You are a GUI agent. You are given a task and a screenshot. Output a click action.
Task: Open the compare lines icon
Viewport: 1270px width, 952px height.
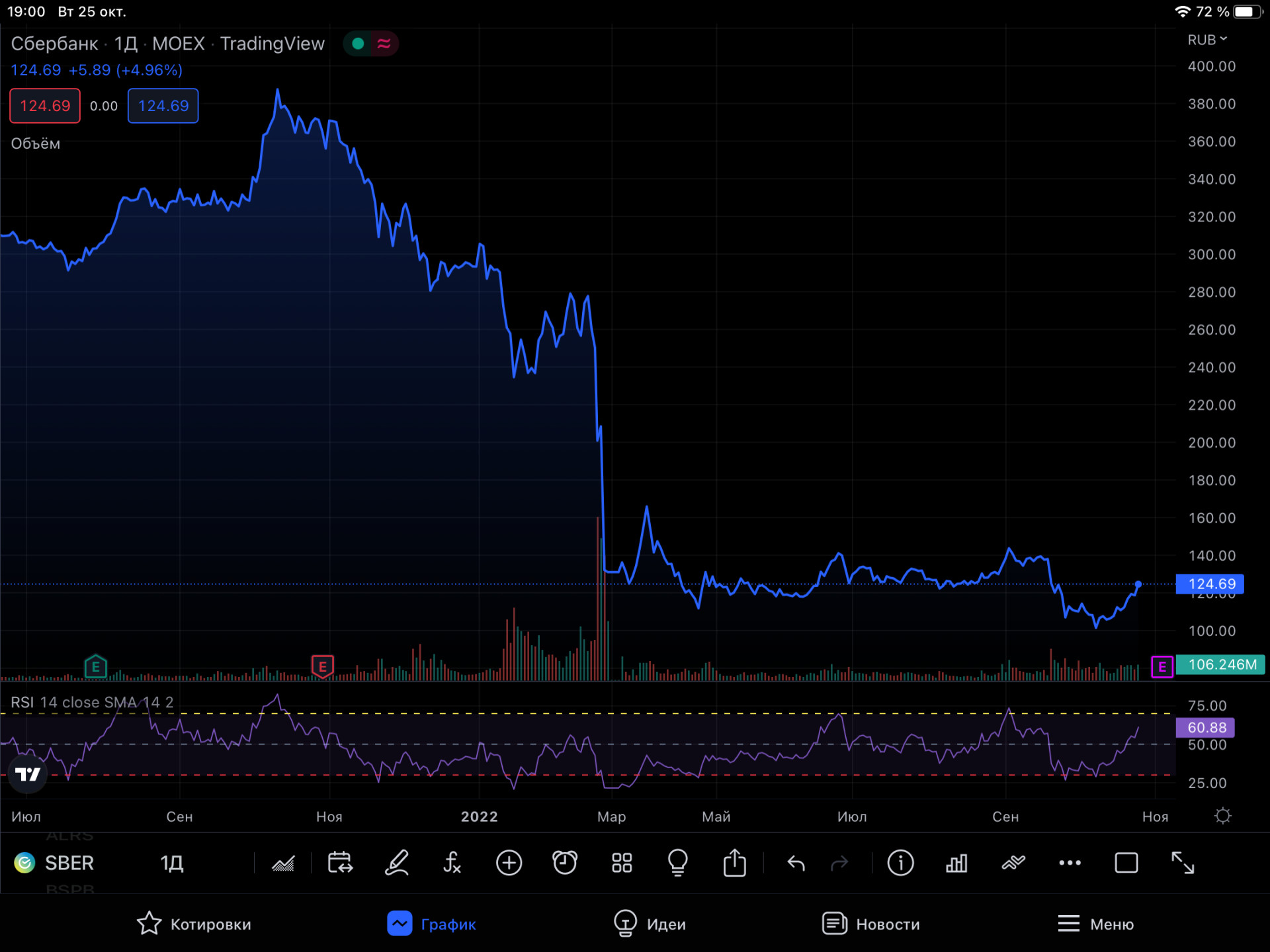pos(1013,863)
